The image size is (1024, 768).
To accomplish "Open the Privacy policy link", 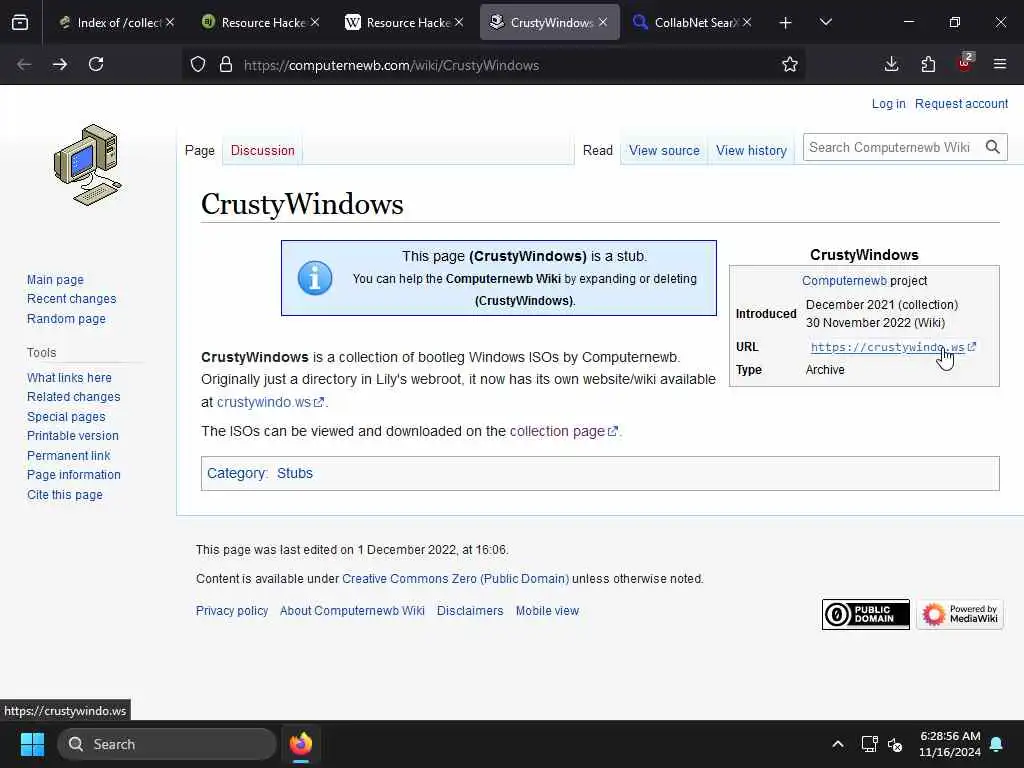I will click(x=232, y=611).
